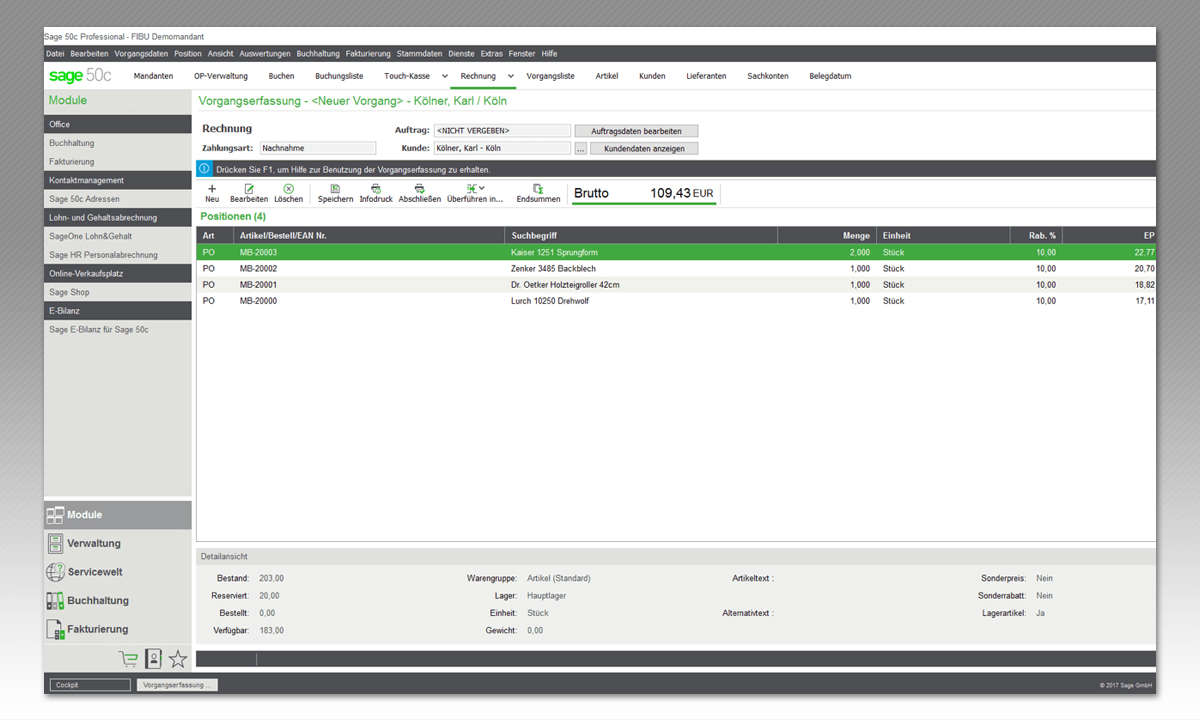Open the Hilfe menu
Image resolution: width=1200 pixels, height=720 pixels.
(549, 53)
